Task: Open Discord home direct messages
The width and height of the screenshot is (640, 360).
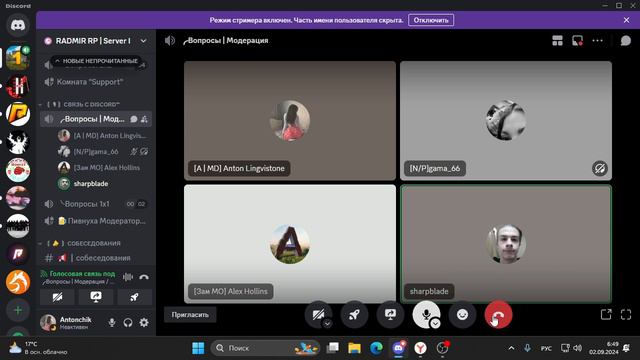Action: [18, 25]
